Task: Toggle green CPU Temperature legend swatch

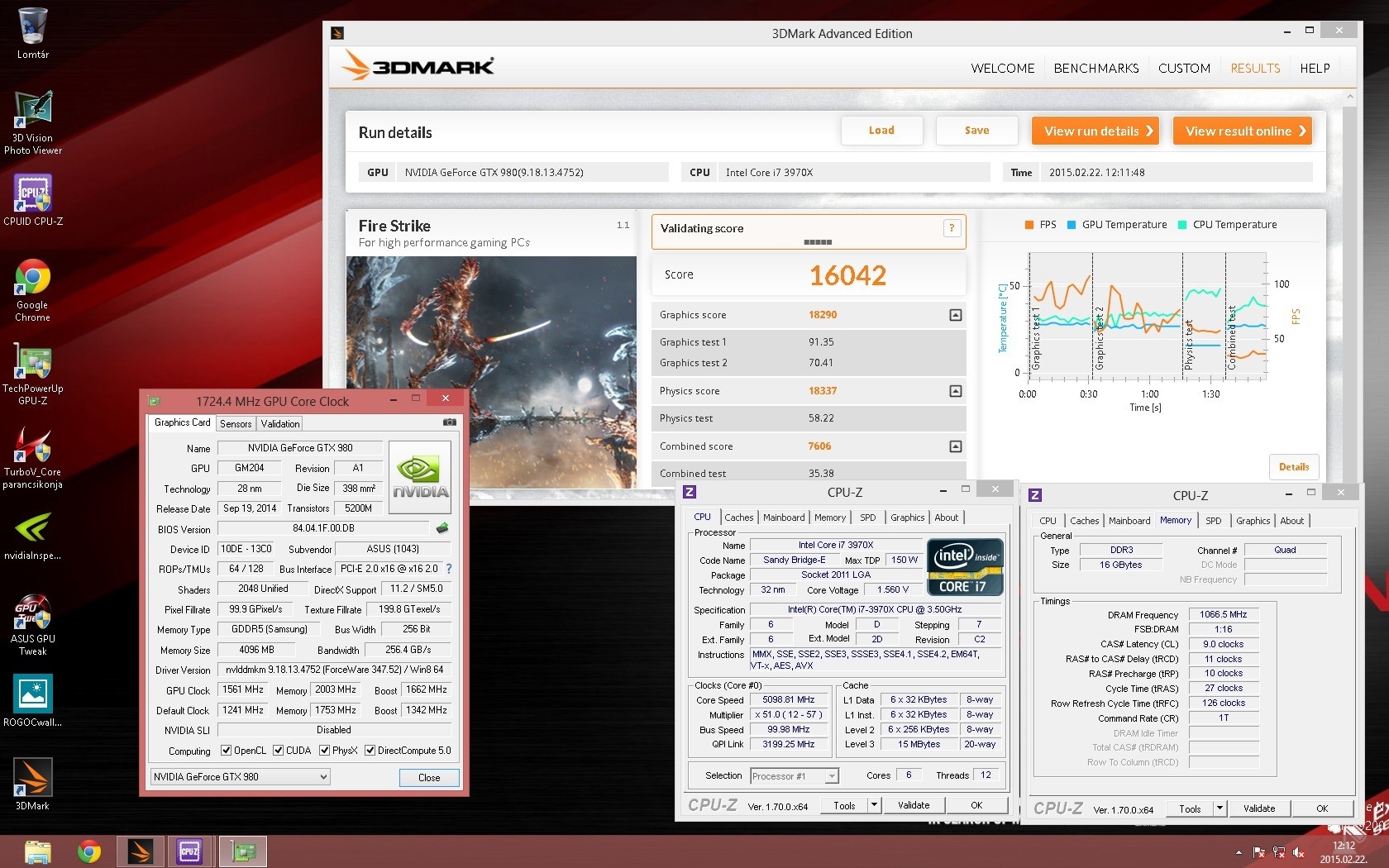Action: coord(1182,225)
